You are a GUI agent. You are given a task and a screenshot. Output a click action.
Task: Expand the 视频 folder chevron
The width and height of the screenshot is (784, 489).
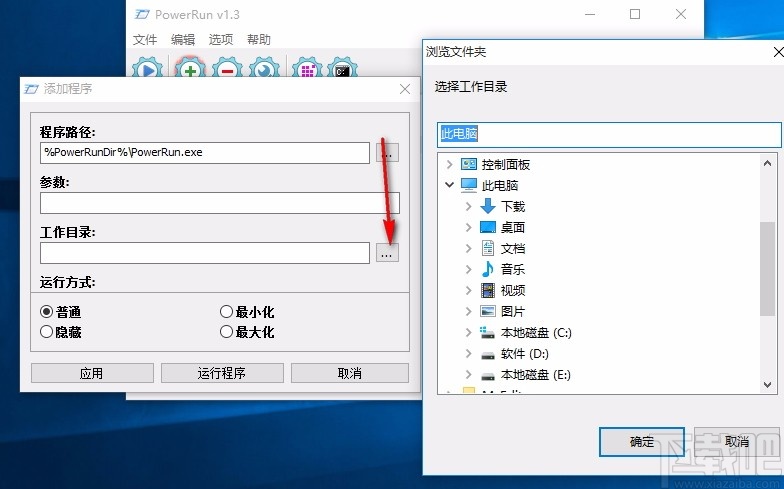click(x=468, y=290)
